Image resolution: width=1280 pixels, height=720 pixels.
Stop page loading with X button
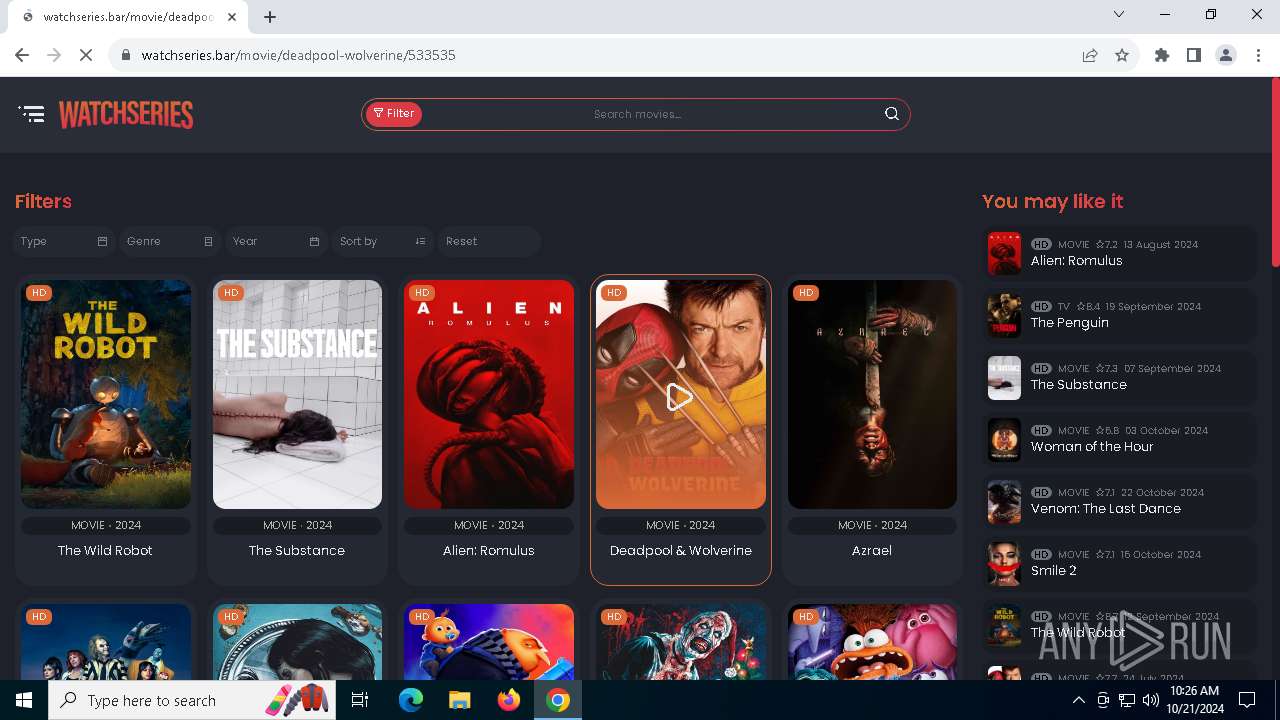coord(86,55)
